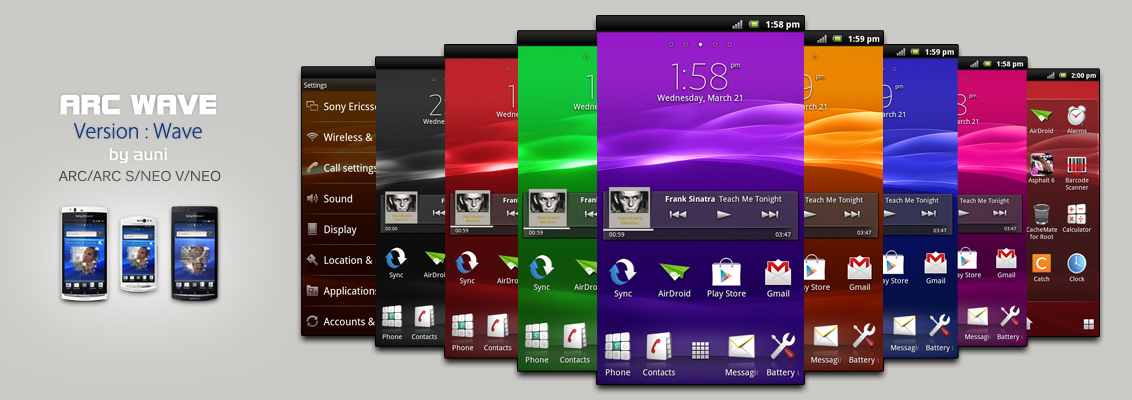Skip to next track on pink screen
1132x400 pixels.
point(999,212)
